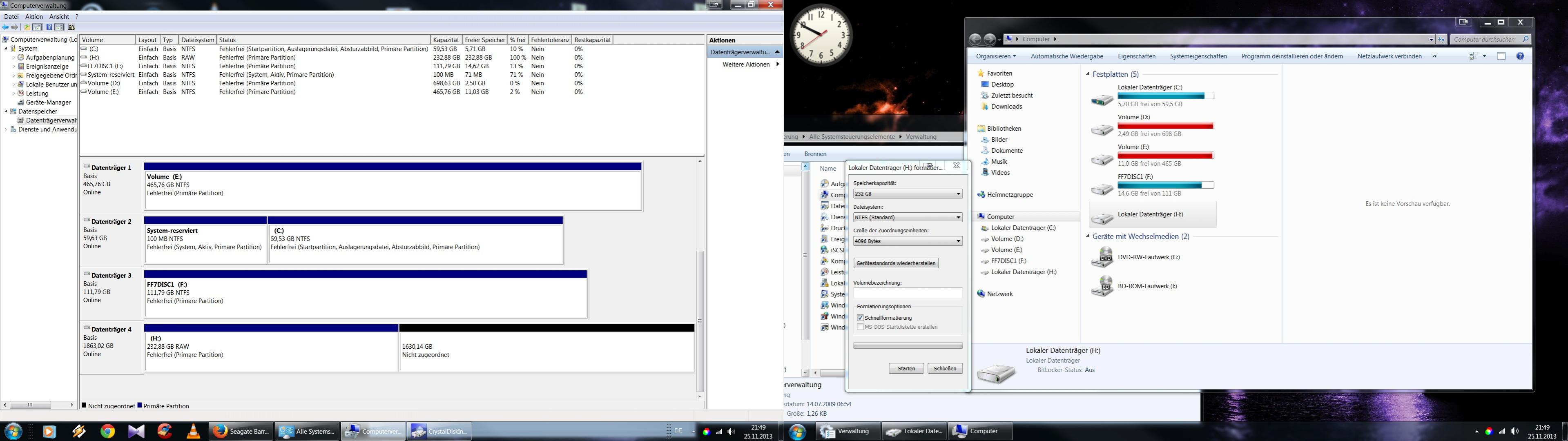1568x441 pixels.
Task: Open the Aktion menu
Action: pos(33,16)
